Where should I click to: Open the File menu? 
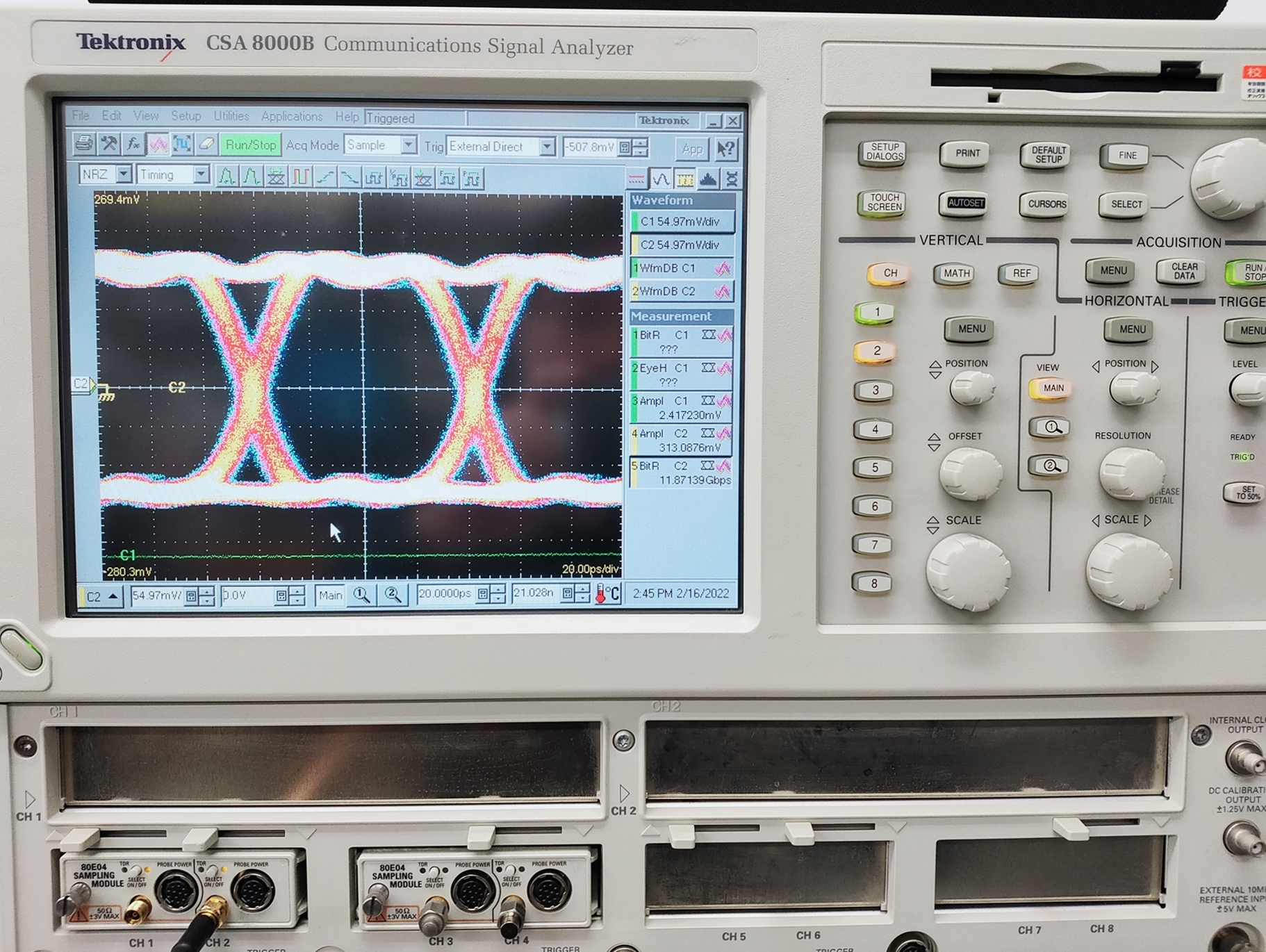tap(81, 115)
